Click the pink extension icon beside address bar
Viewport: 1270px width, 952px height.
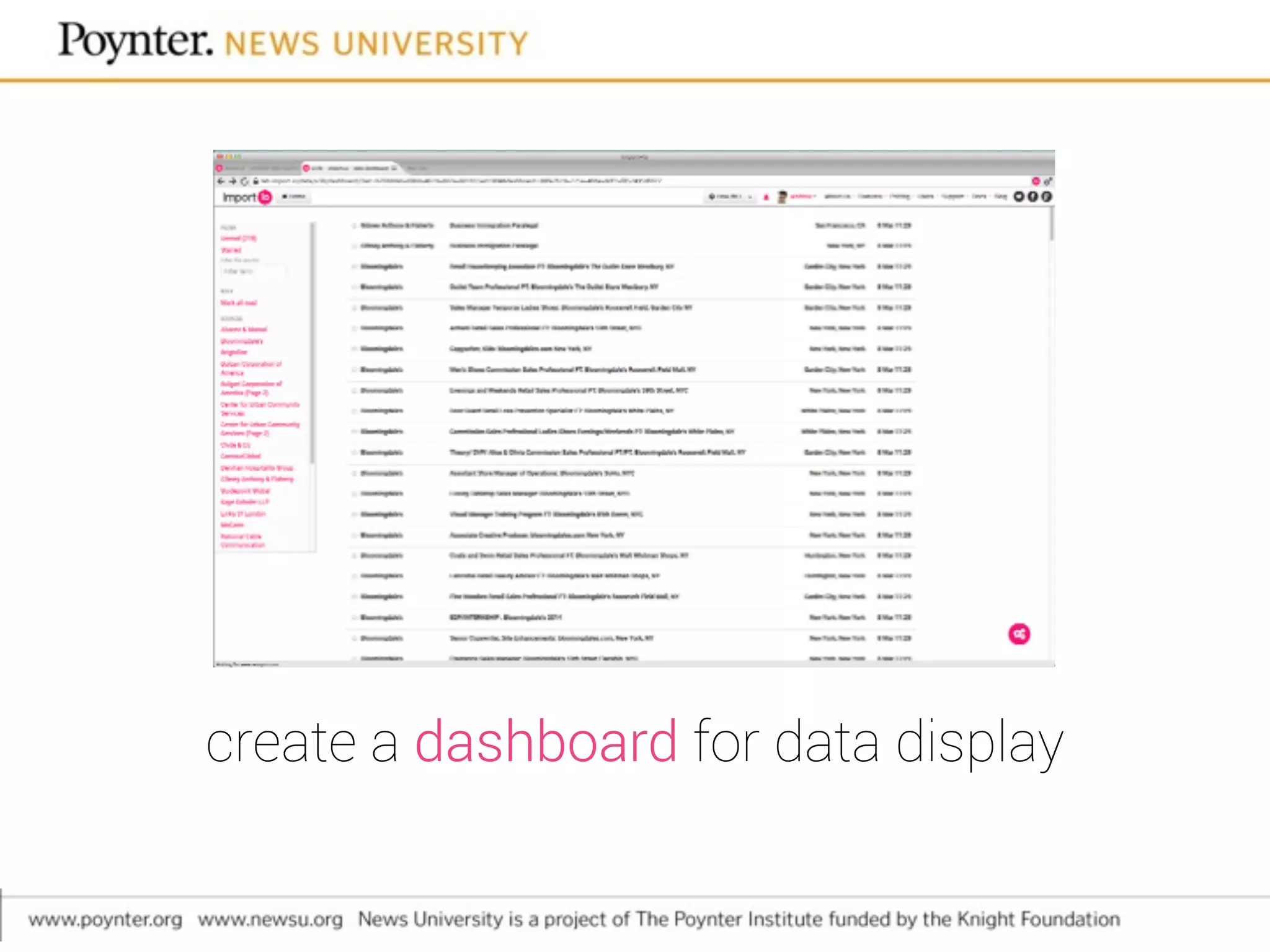point(1036,182)
